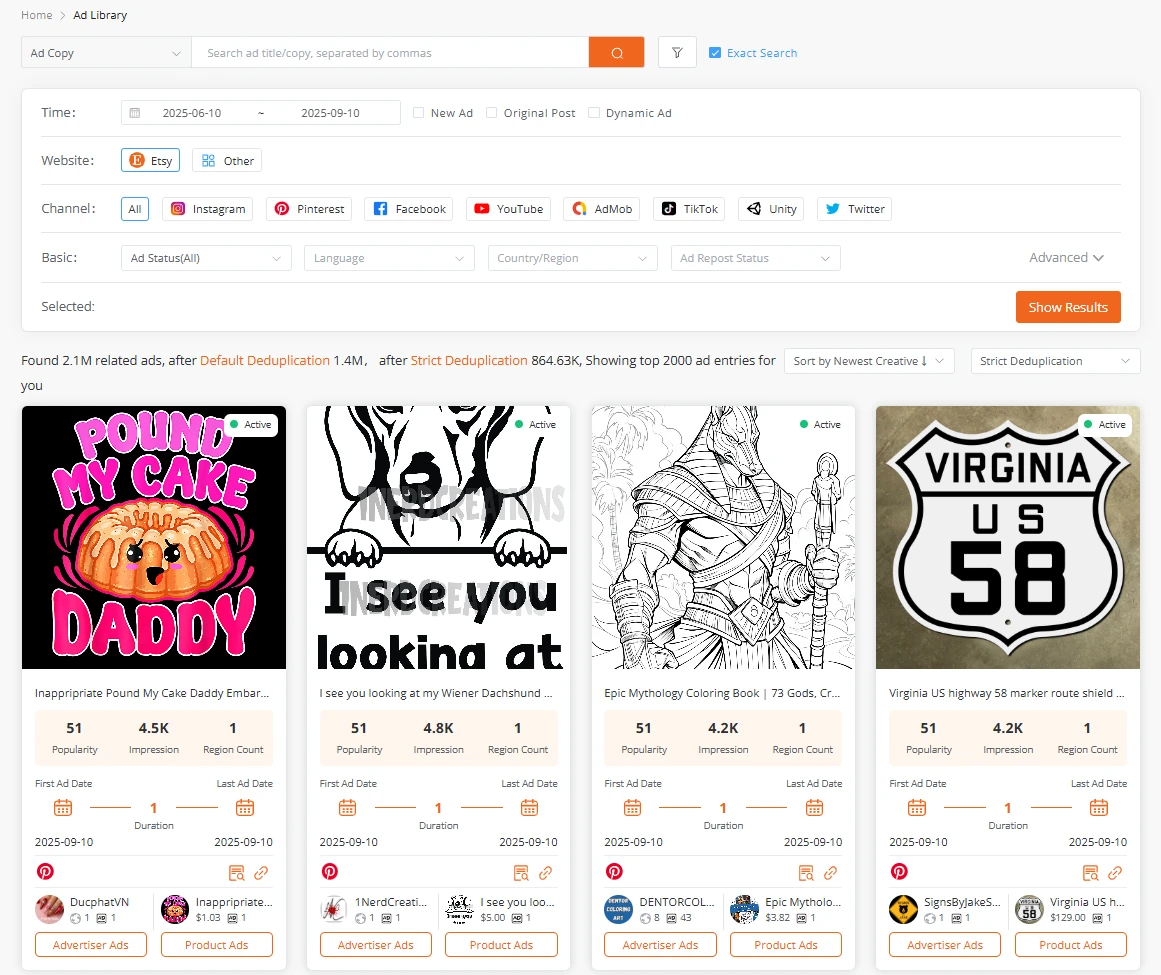Click Pinterest icon on Pound My Cake card
The width and height of the screenshot is (1161, 975).
click(45, 872)
